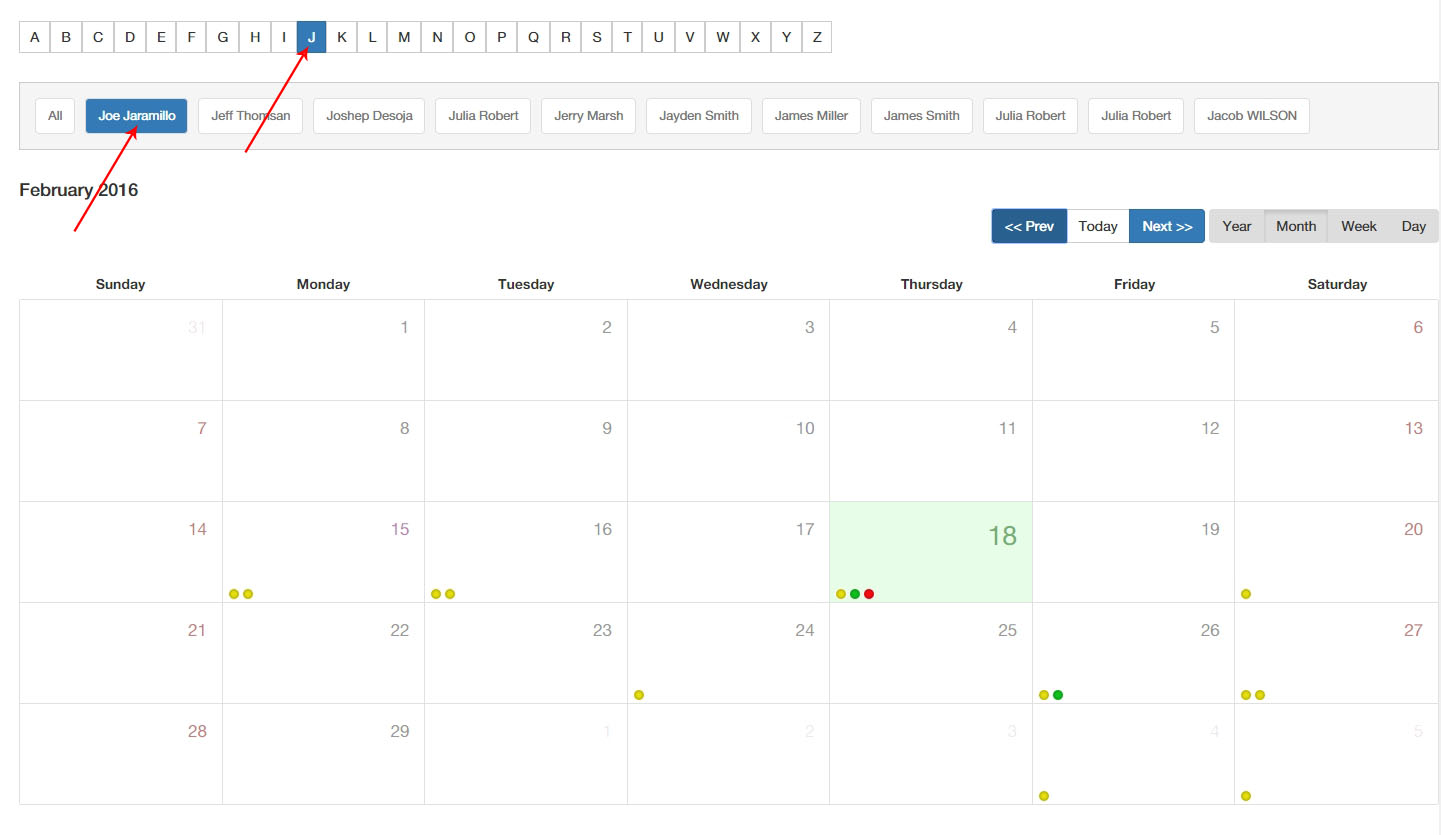Filter names by letter S
The width and height of the screenshot is (1441, 835).
596,37
